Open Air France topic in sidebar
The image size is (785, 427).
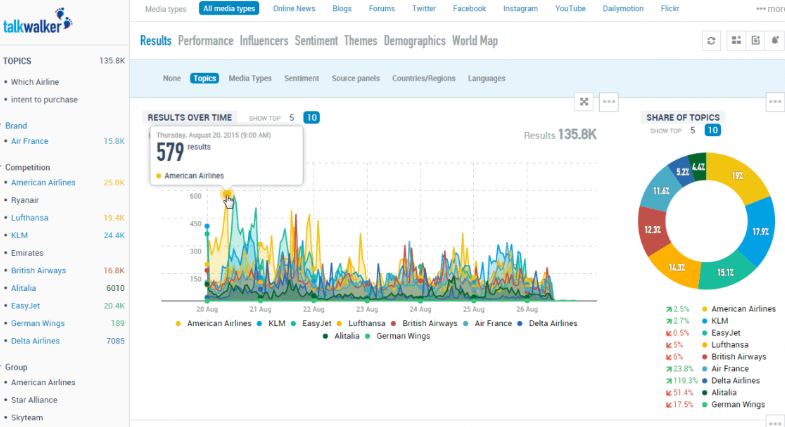pyautogui.click(x=30, y=141)
